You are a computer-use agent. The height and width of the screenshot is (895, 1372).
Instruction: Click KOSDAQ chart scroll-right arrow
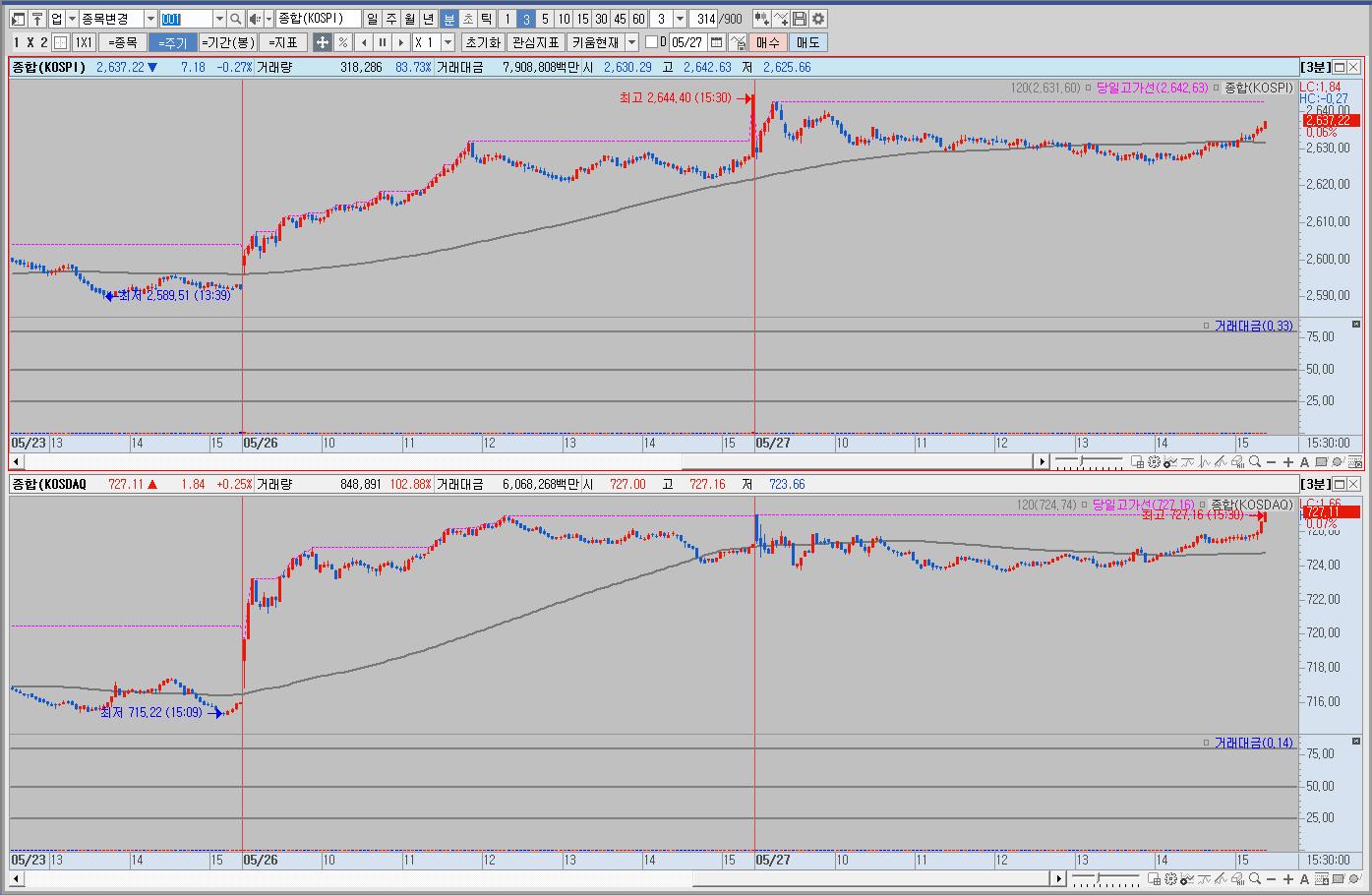click(x=1059, y=878)
